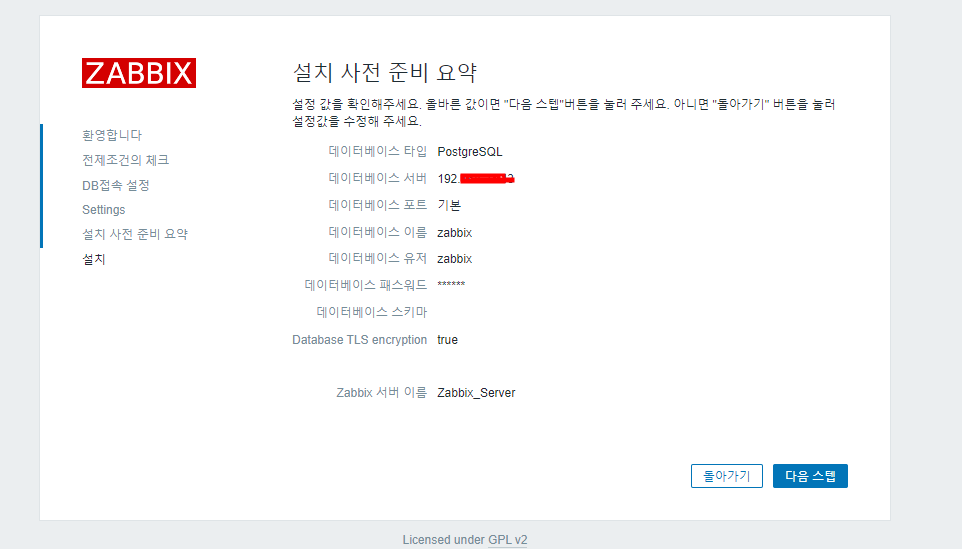Click the 데이터베이스 패스워드 label
The height and width of the screenshot is (549, 962).
tap(366, 285)
